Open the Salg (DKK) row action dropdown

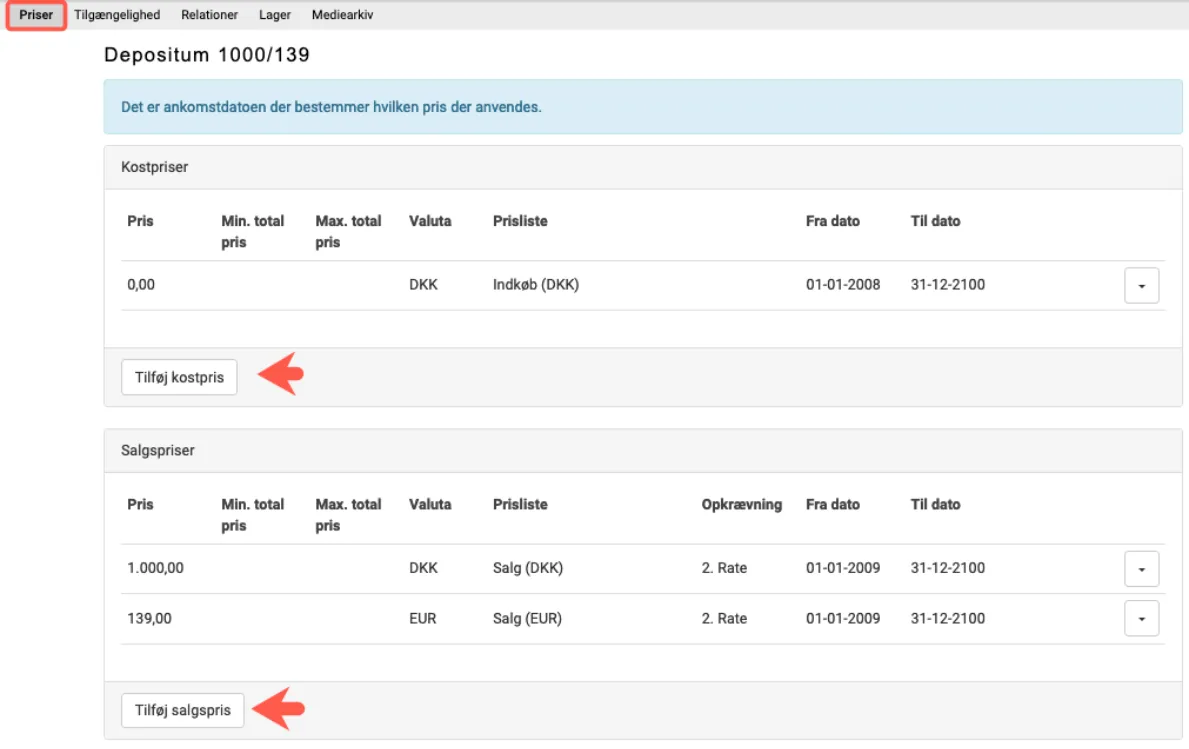coord(1141,569)
